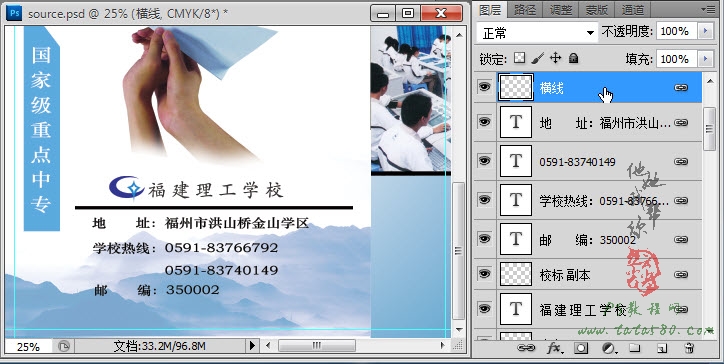
Task: Click link icon on 地址 text layer
Action: [x=681, y=122]
